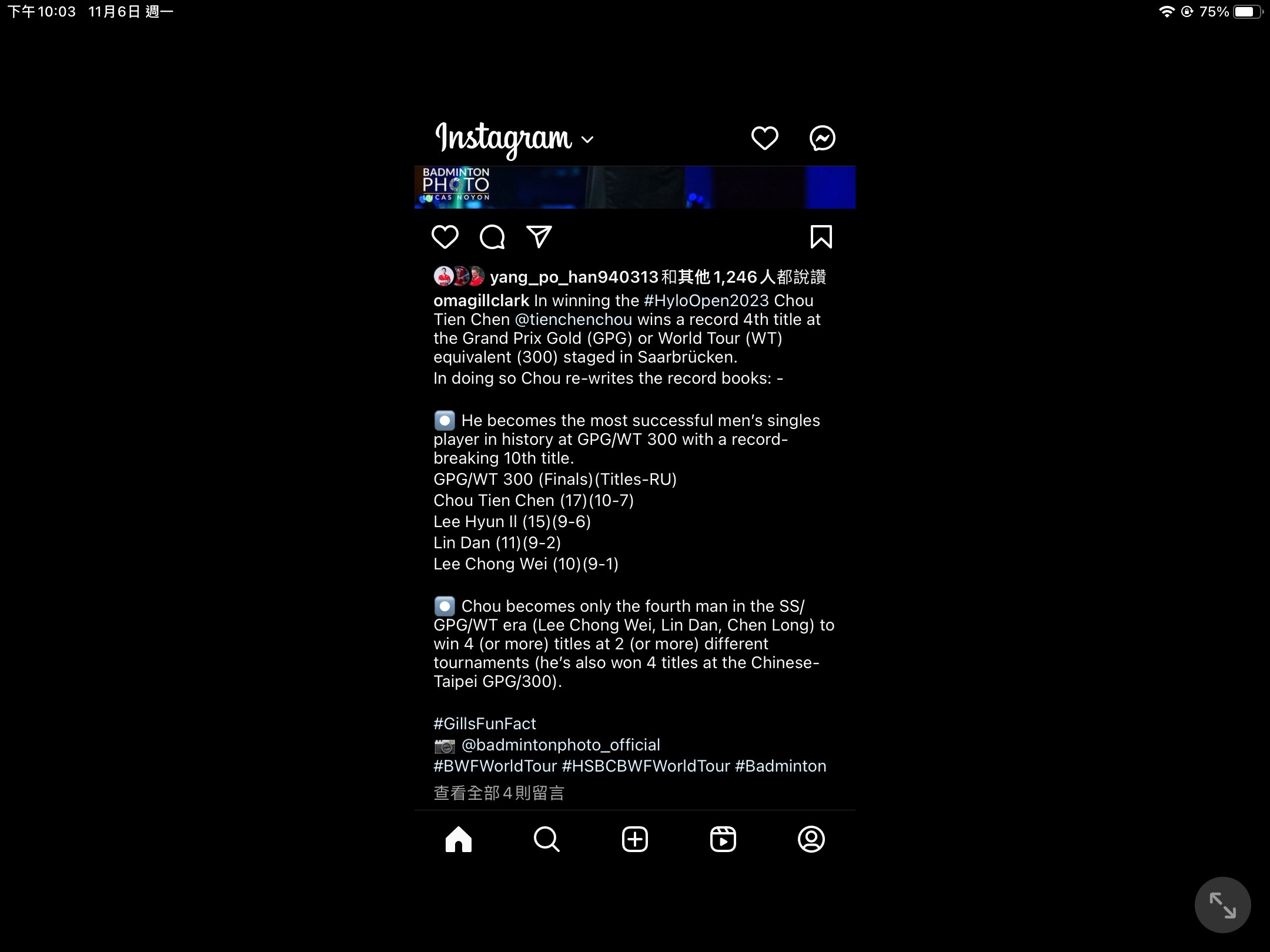Click the expand arrows button in corner

click(1222, 905)
